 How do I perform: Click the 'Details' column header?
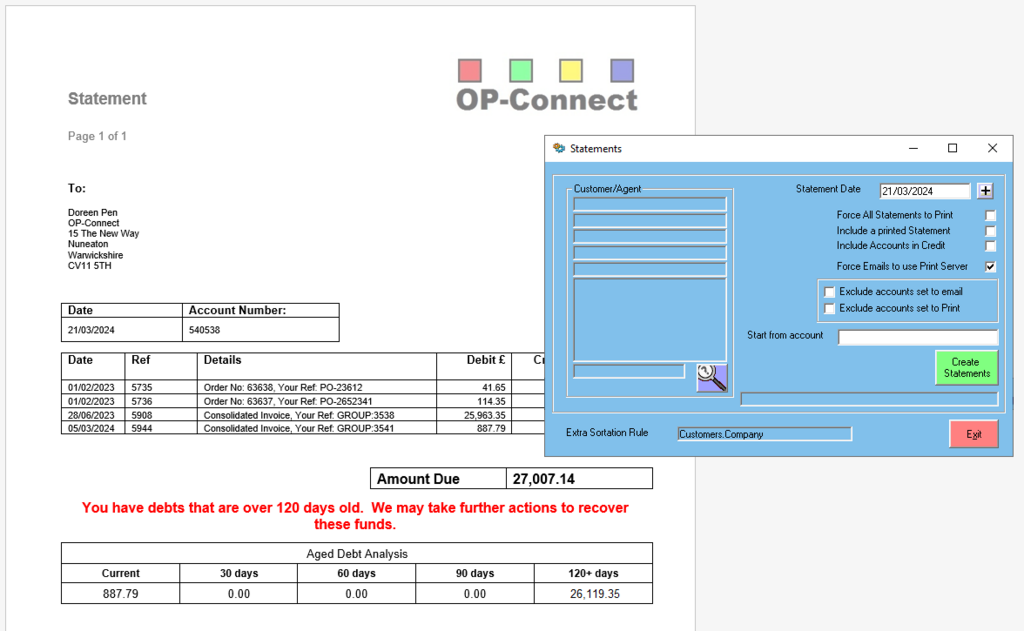[222, 360]
